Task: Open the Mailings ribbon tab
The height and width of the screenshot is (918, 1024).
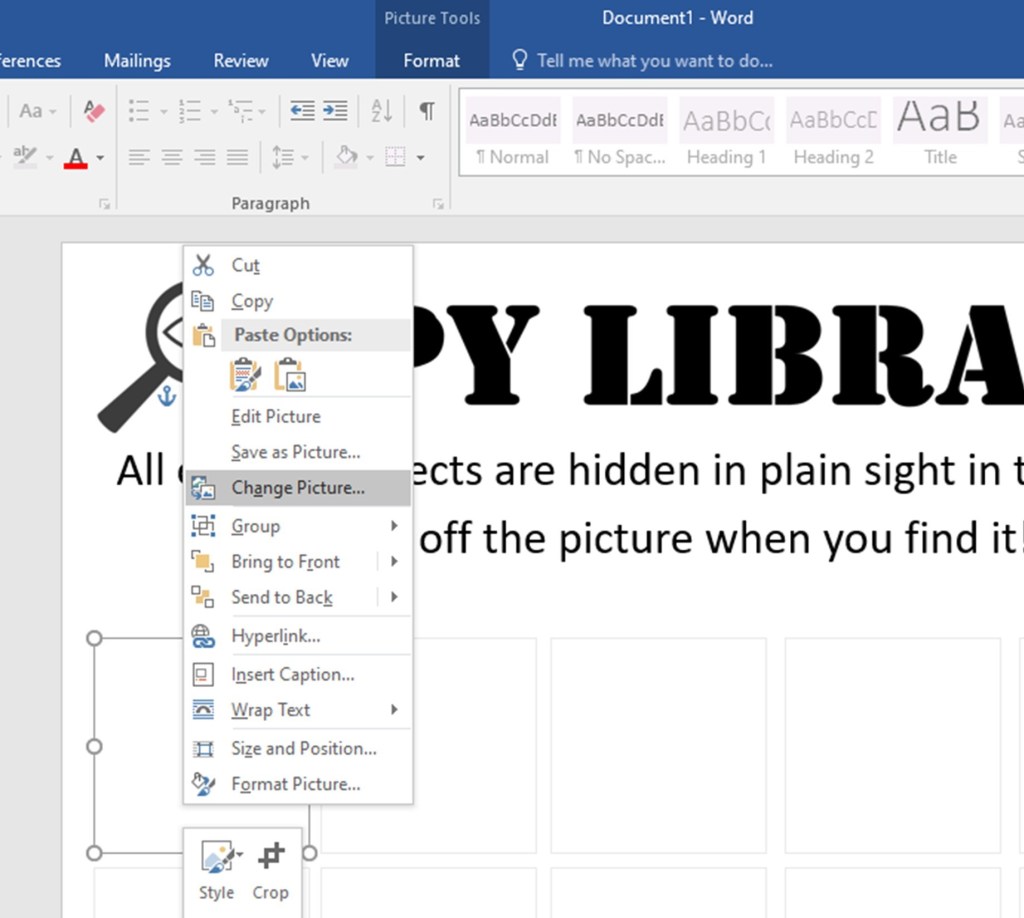Action: tap(137, 61)
